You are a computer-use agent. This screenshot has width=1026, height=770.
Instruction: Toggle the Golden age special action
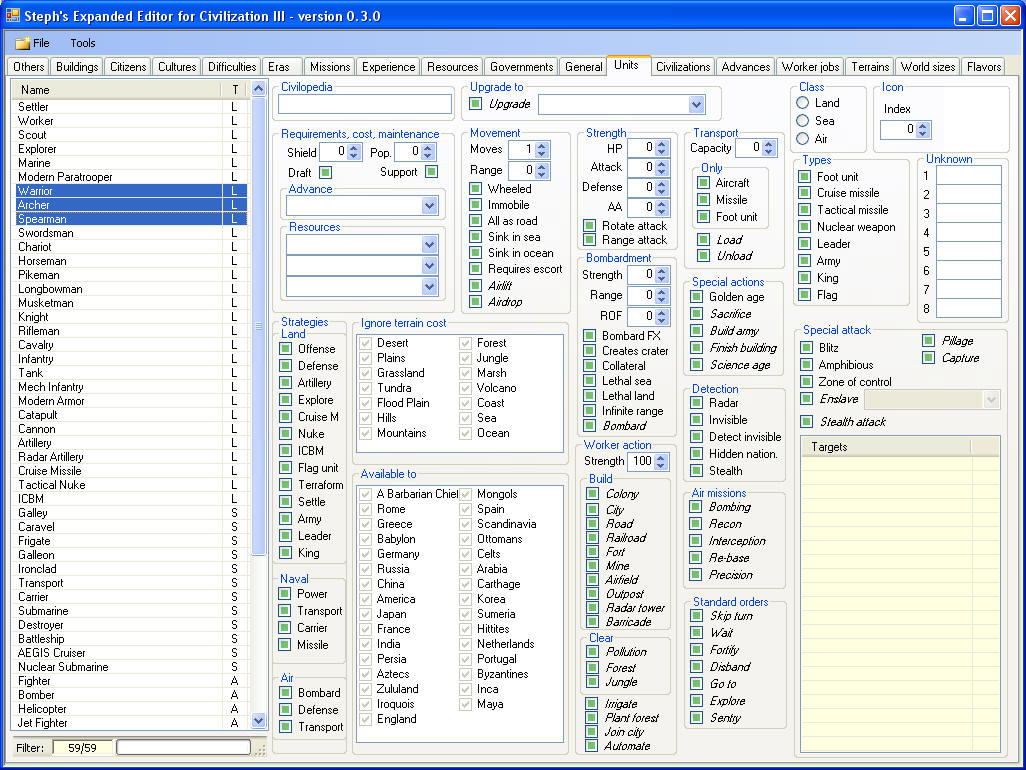[x=697, y=296]
